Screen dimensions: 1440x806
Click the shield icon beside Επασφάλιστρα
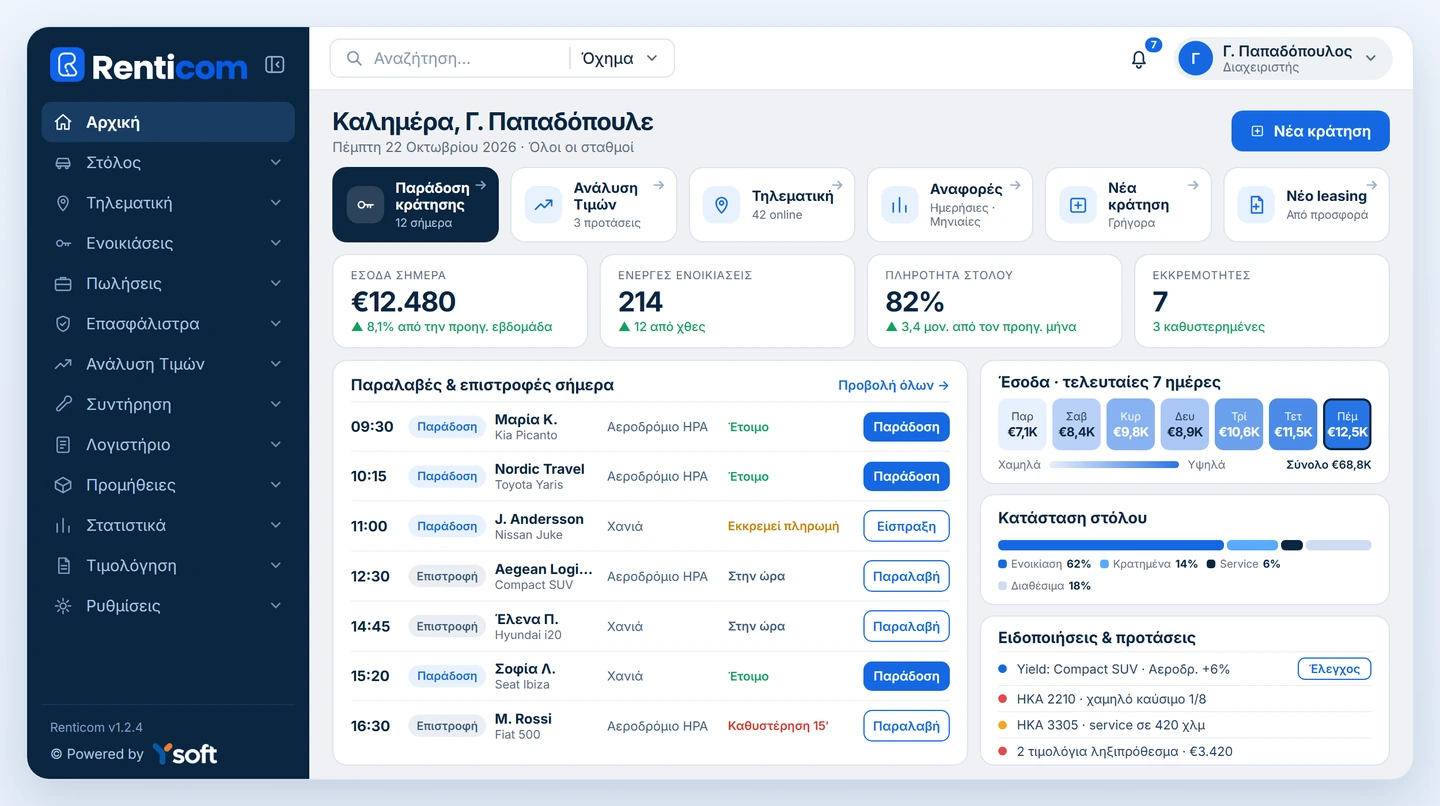(63, 324)
